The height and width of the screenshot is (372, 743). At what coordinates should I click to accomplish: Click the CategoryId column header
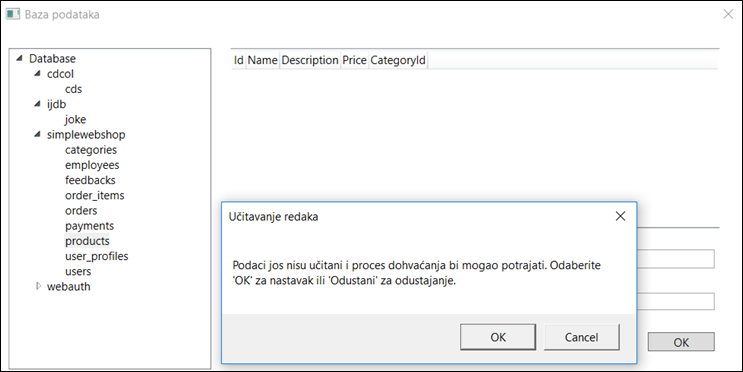(398, 60)
